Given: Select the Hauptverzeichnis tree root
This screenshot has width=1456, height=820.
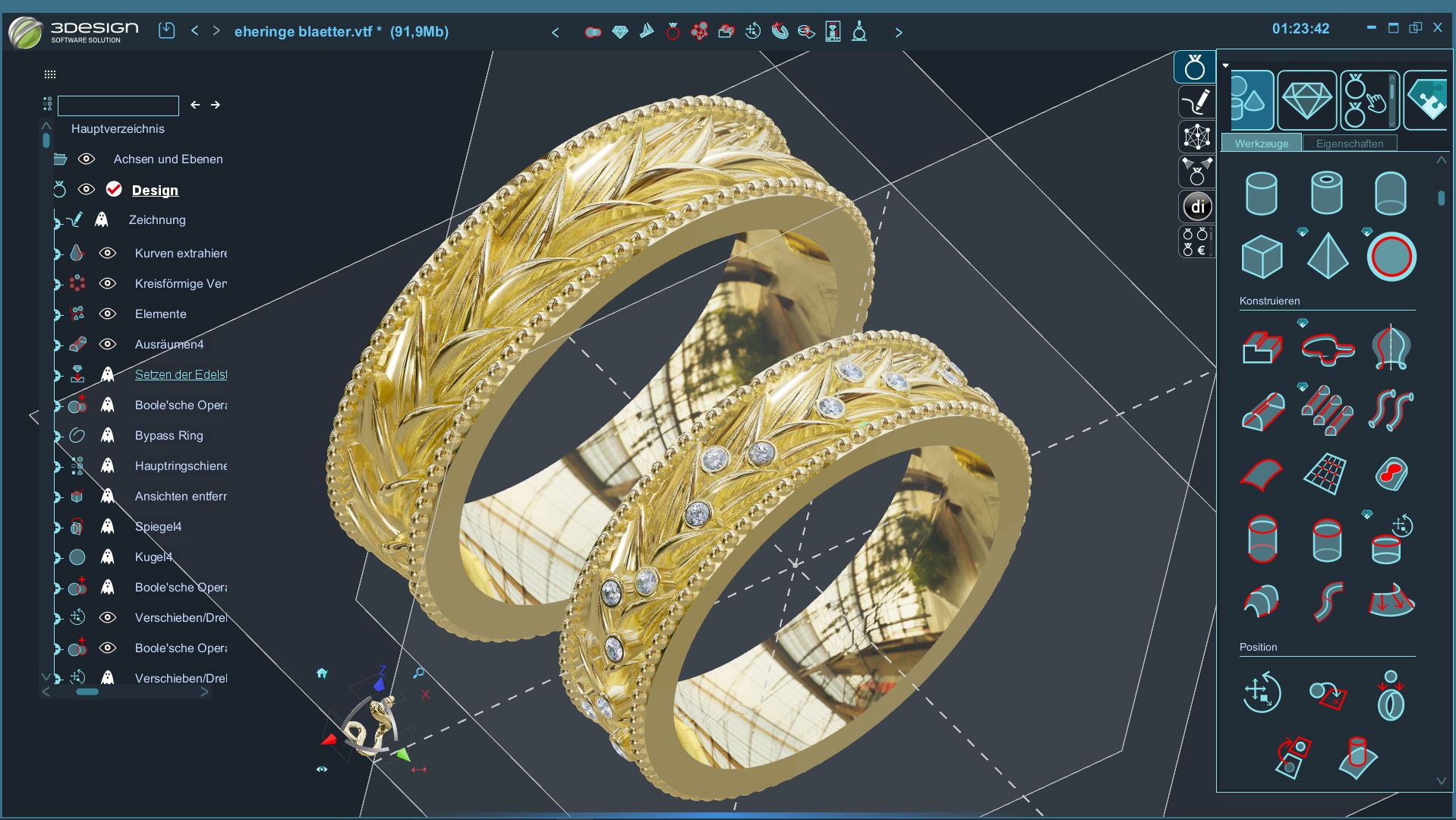Looking at the screenshot, I should coord(118,128).
